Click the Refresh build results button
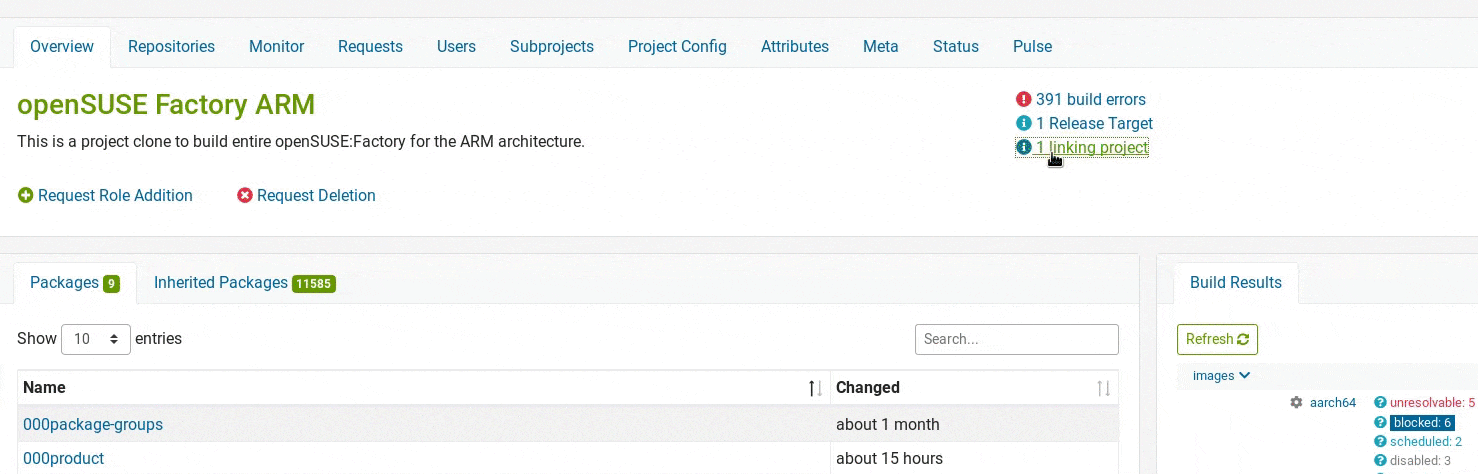The image size is (1478, 474). tap(1217, 339)
